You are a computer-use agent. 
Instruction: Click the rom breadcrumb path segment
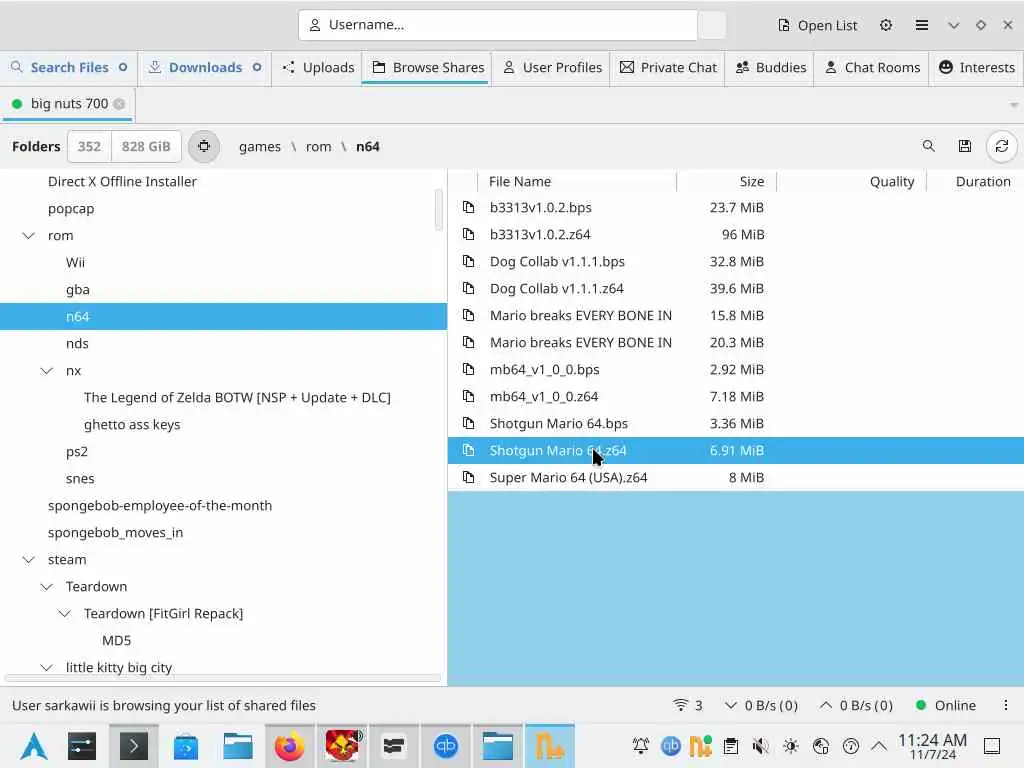click(x=318, y=146)
